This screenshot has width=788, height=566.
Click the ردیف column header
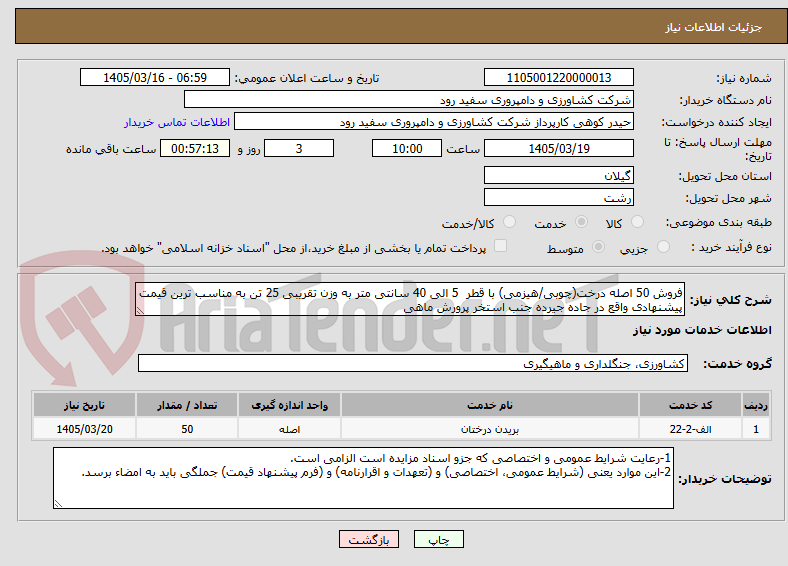756,405
